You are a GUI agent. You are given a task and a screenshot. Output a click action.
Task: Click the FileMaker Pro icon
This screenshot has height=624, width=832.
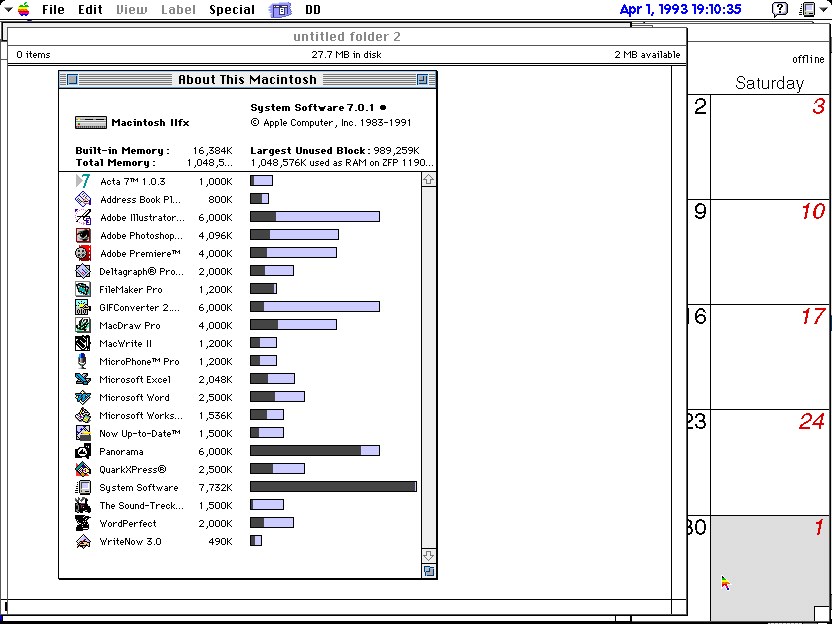(x=83, y=290)
